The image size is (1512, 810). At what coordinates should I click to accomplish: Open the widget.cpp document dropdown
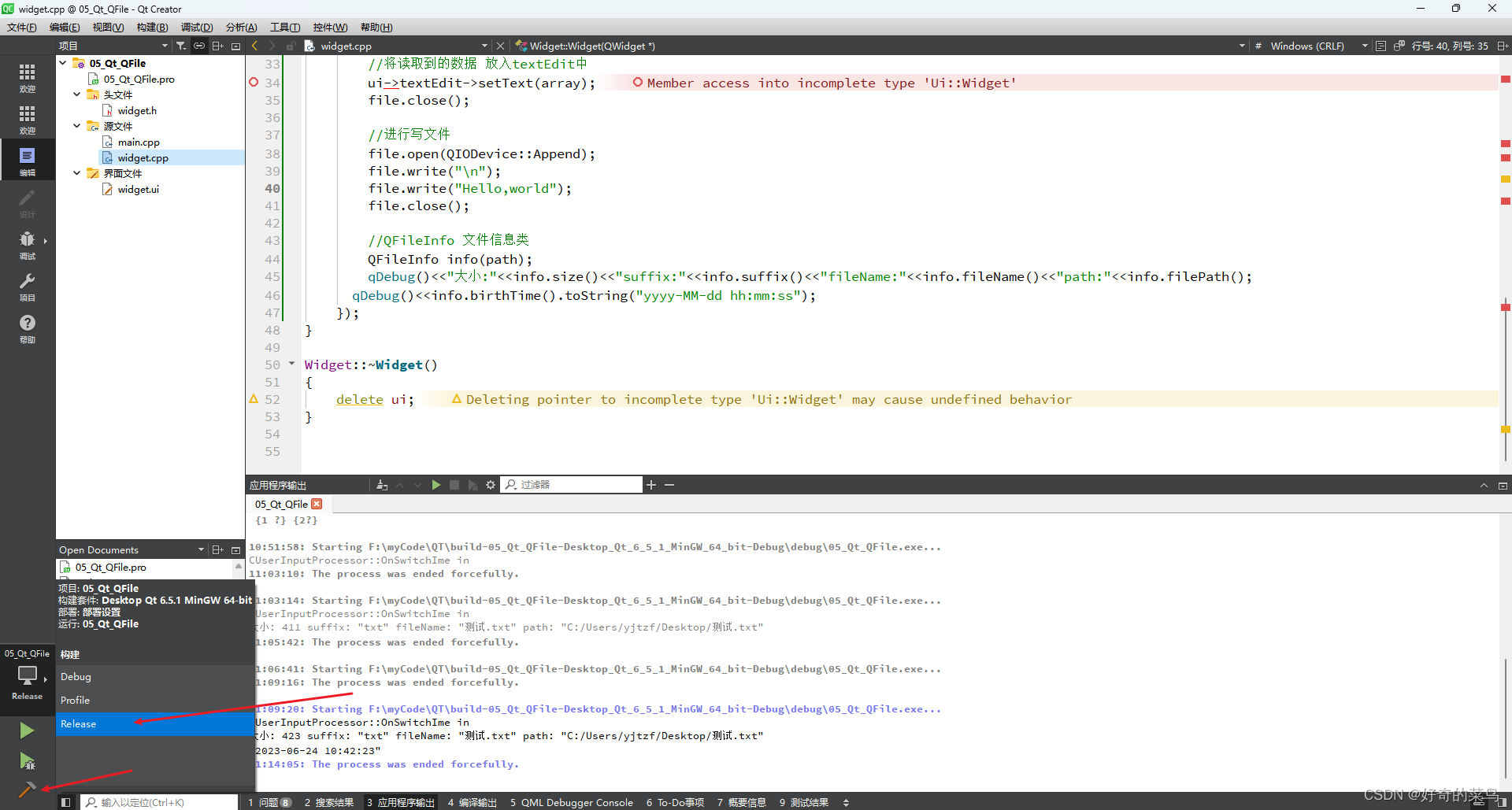483,46
